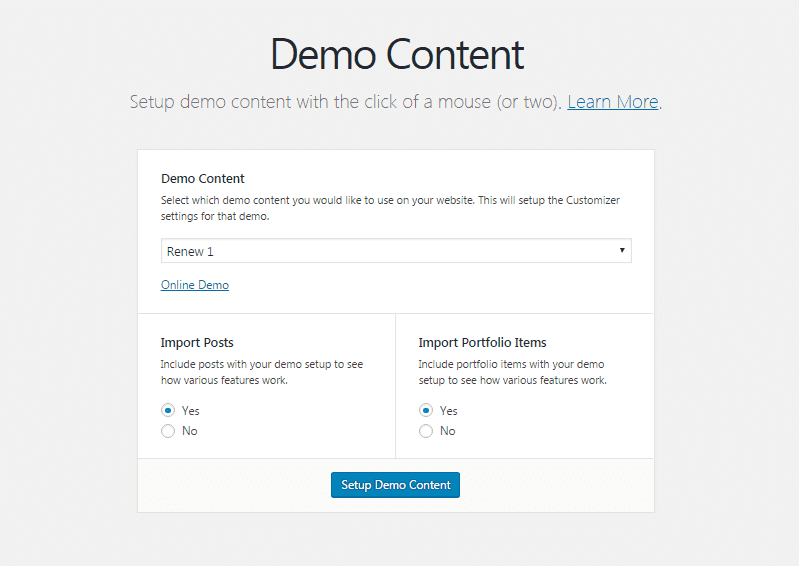Click the 'No' label text for Import Posts

coord(190,431)
